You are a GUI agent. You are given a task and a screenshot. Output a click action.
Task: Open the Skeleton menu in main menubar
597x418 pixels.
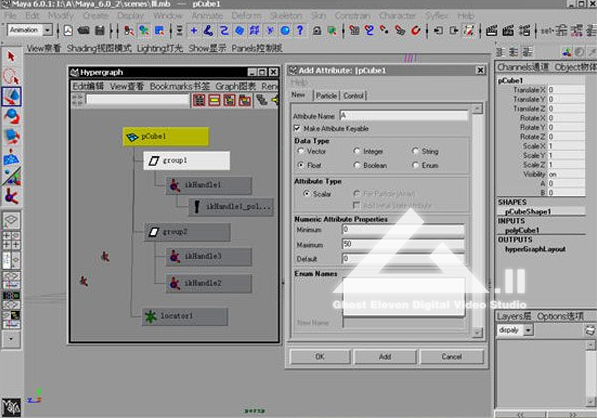286,16
